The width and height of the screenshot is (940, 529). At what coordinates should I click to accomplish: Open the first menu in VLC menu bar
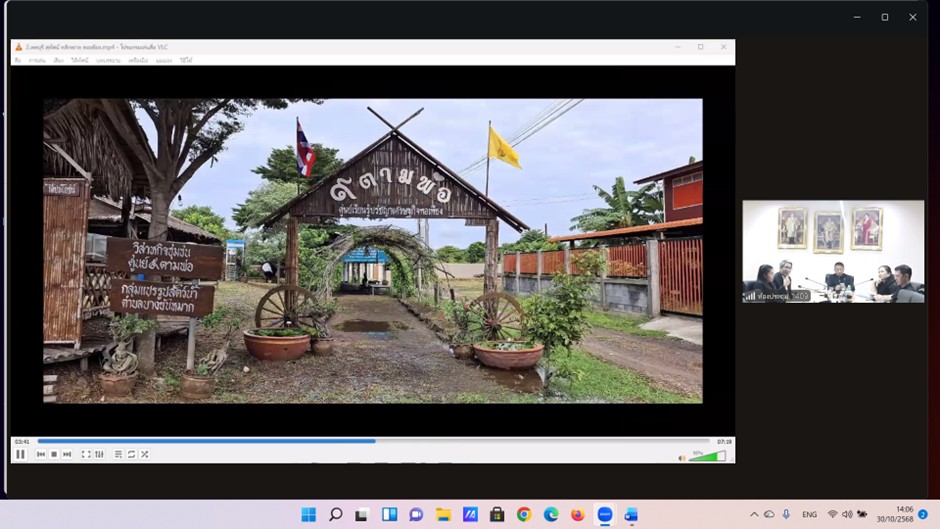17,61
